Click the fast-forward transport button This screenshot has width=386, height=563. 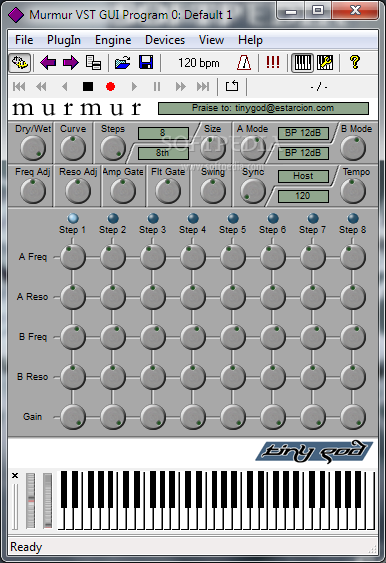[x=181, y=87]
